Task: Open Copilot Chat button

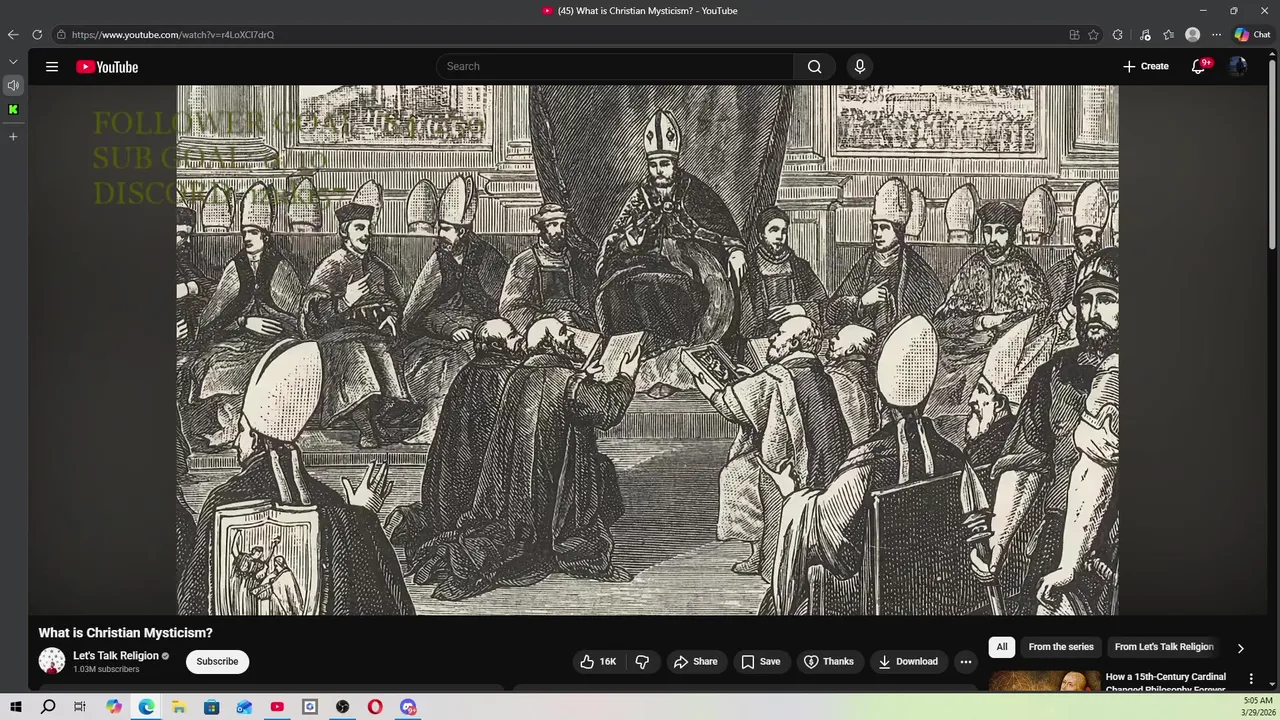Action: pyautogui.click(x=1252, y=35)
